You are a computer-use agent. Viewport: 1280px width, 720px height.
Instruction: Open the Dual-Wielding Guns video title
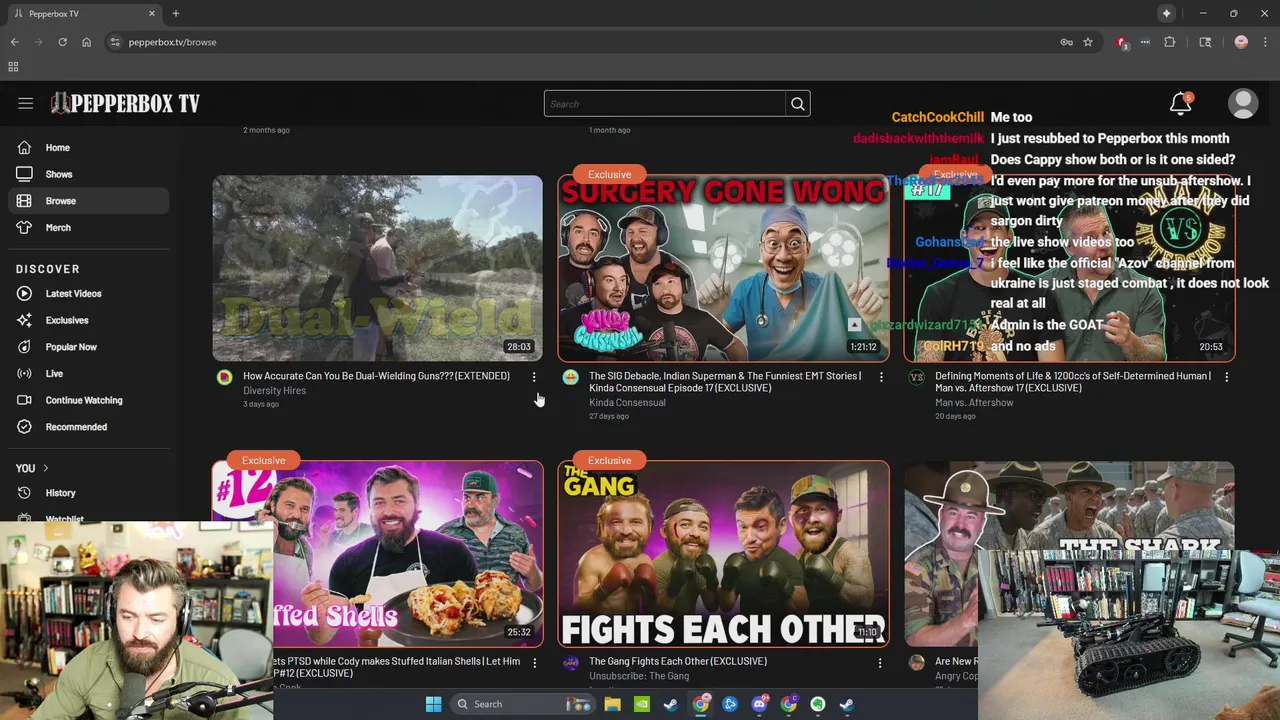coord(376,376)
